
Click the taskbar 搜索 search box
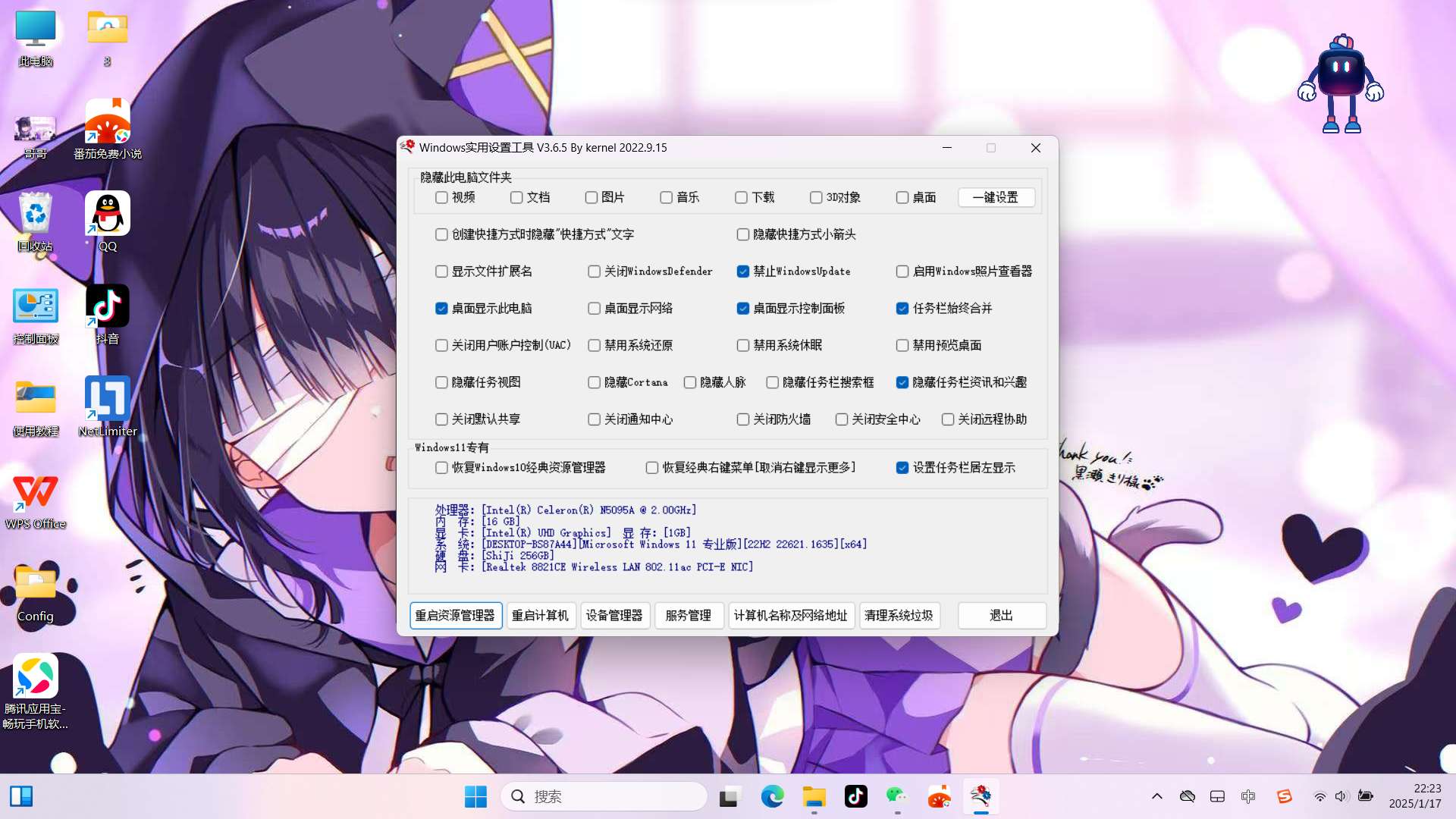tap(604, 796)
